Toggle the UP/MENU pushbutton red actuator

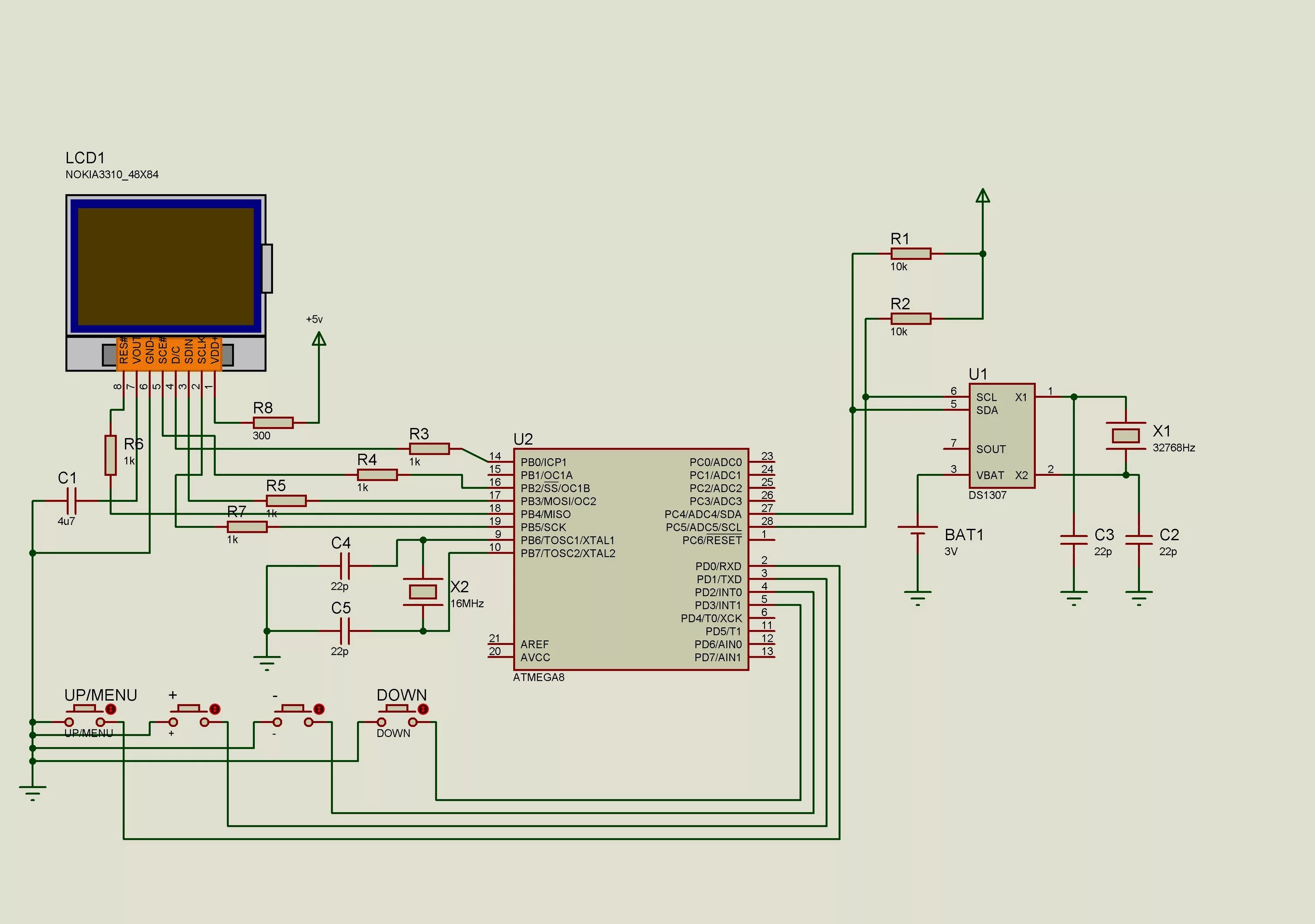pyautogui.click(x=110, y=709)
